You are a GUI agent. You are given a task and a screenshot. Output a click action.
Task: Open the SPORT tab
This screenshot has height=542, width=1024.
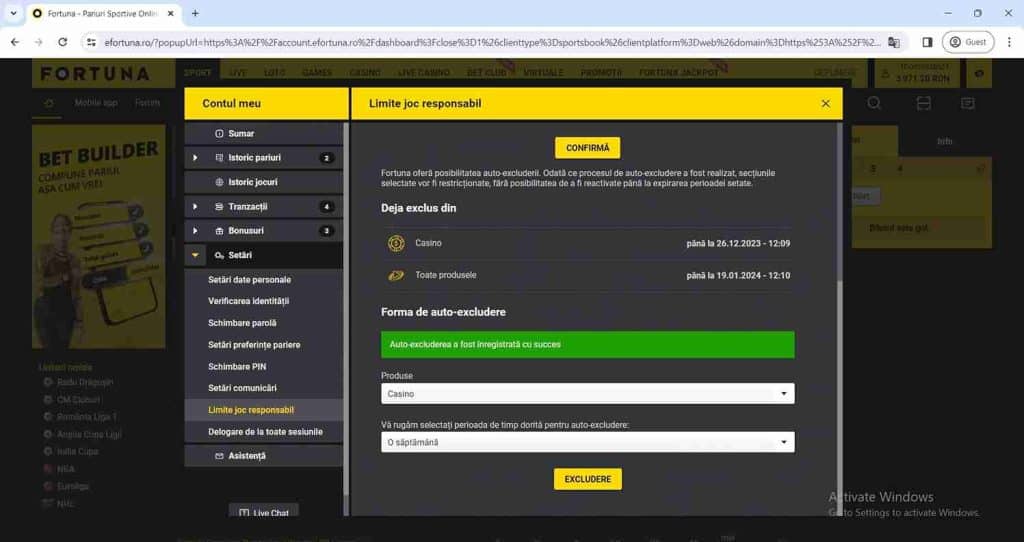coord(197,73)
